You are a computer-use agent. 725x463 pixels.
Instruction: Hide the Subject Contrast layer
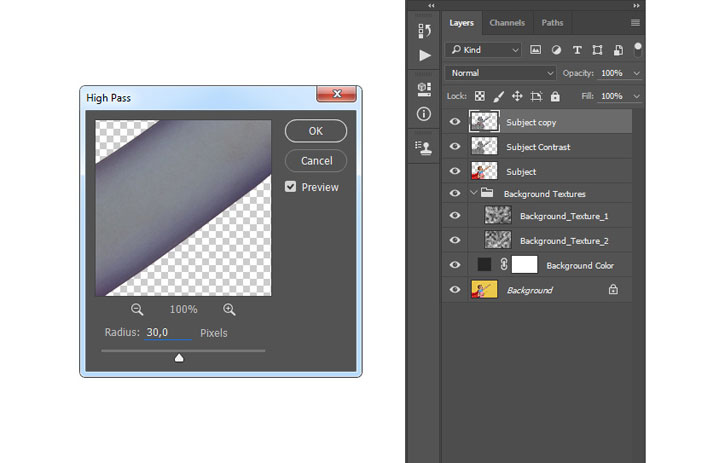coord(455,146)
